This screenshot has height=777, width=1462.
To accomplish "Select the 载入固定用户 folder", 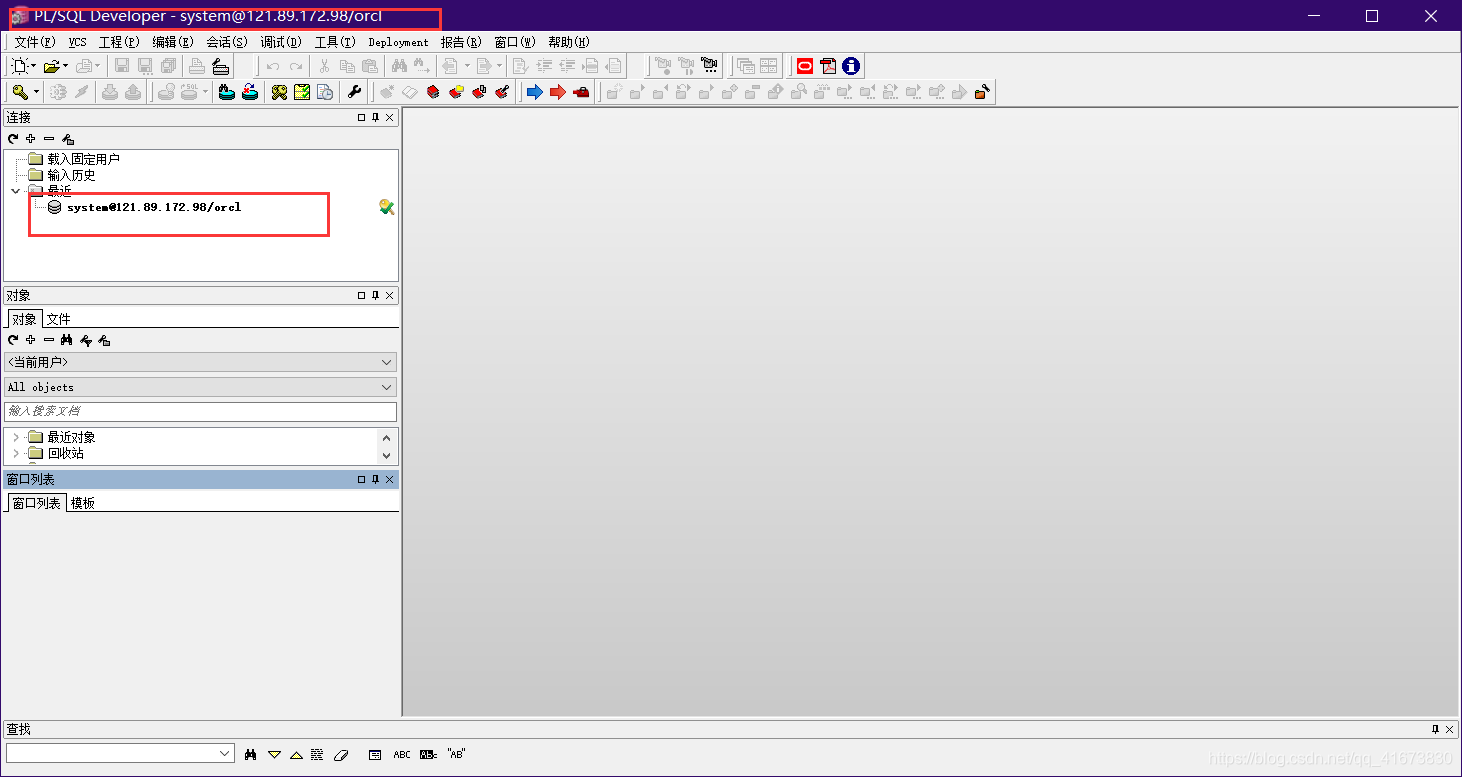I will tap(83, 159).
